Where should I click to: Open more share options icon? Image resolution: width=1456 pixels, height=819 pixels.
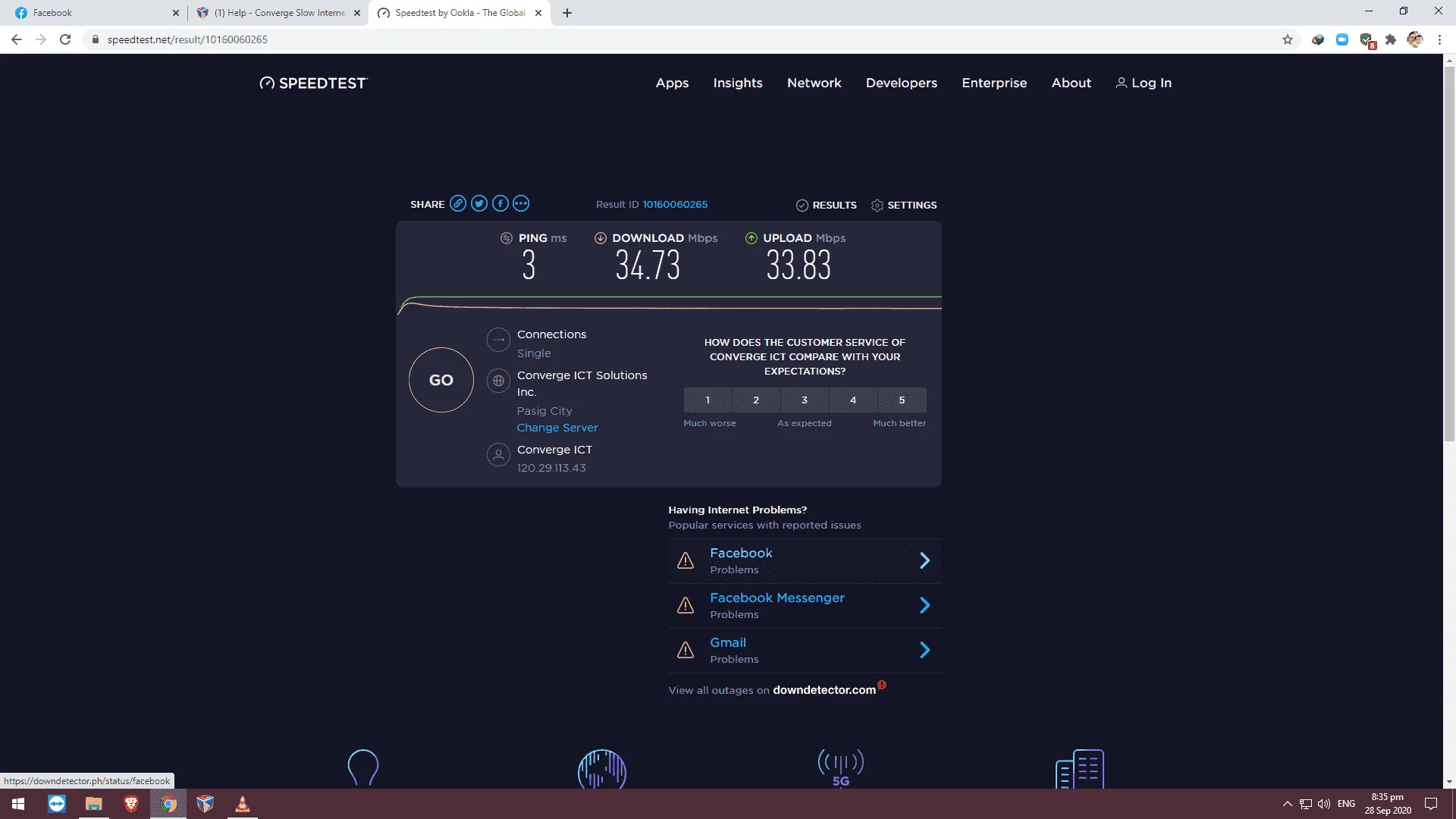pyautogui.click(x=521, y=203)
